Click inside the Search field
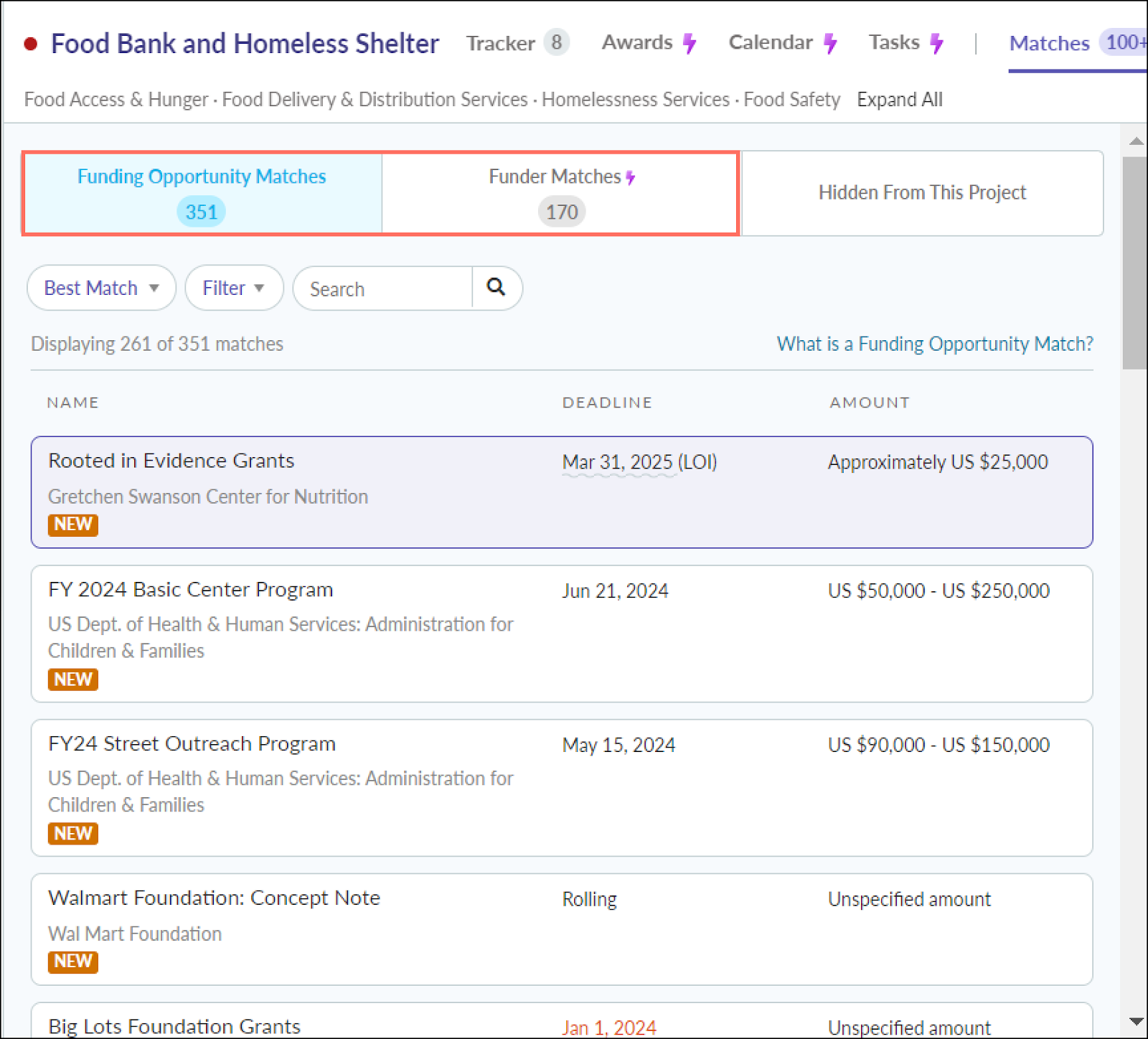1148x1039 pixels. 380,288
